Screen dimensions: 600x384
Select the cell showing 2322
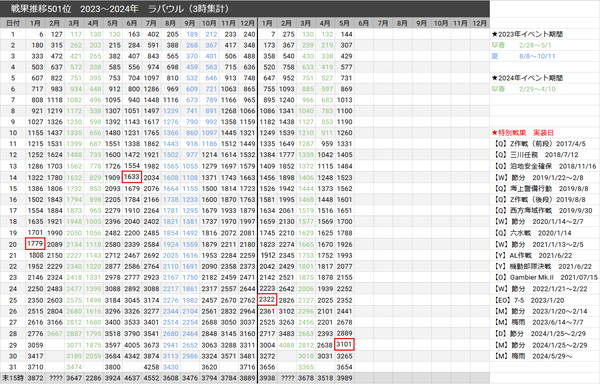click(267, 299)
